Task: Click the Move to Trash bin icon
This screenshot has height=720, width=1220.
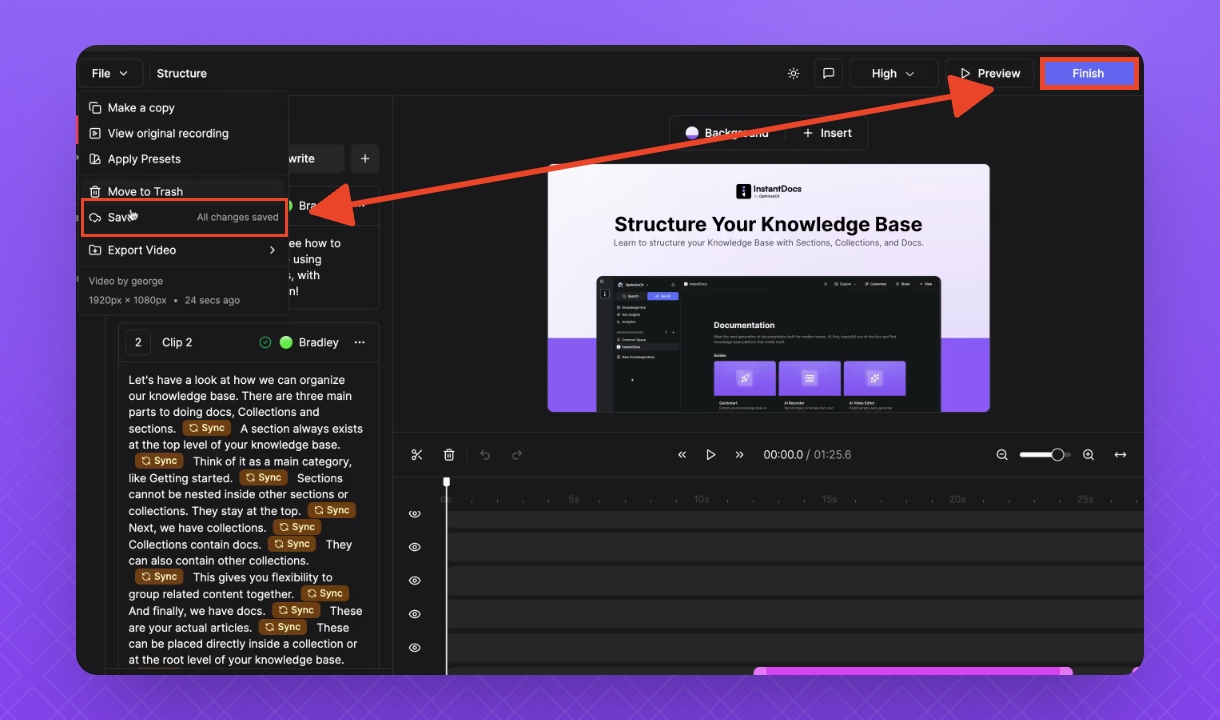Action: click(x=95, y=191)
